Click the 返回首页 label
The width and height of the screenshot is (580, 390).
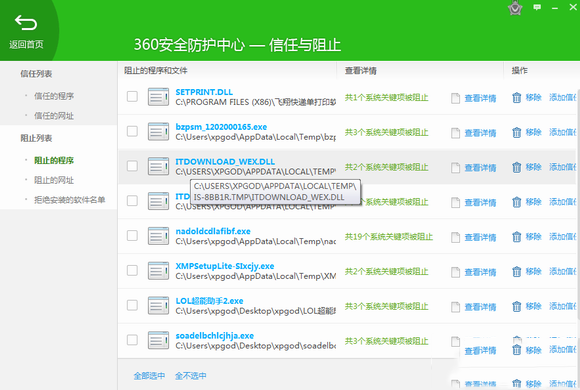point(26,44)
